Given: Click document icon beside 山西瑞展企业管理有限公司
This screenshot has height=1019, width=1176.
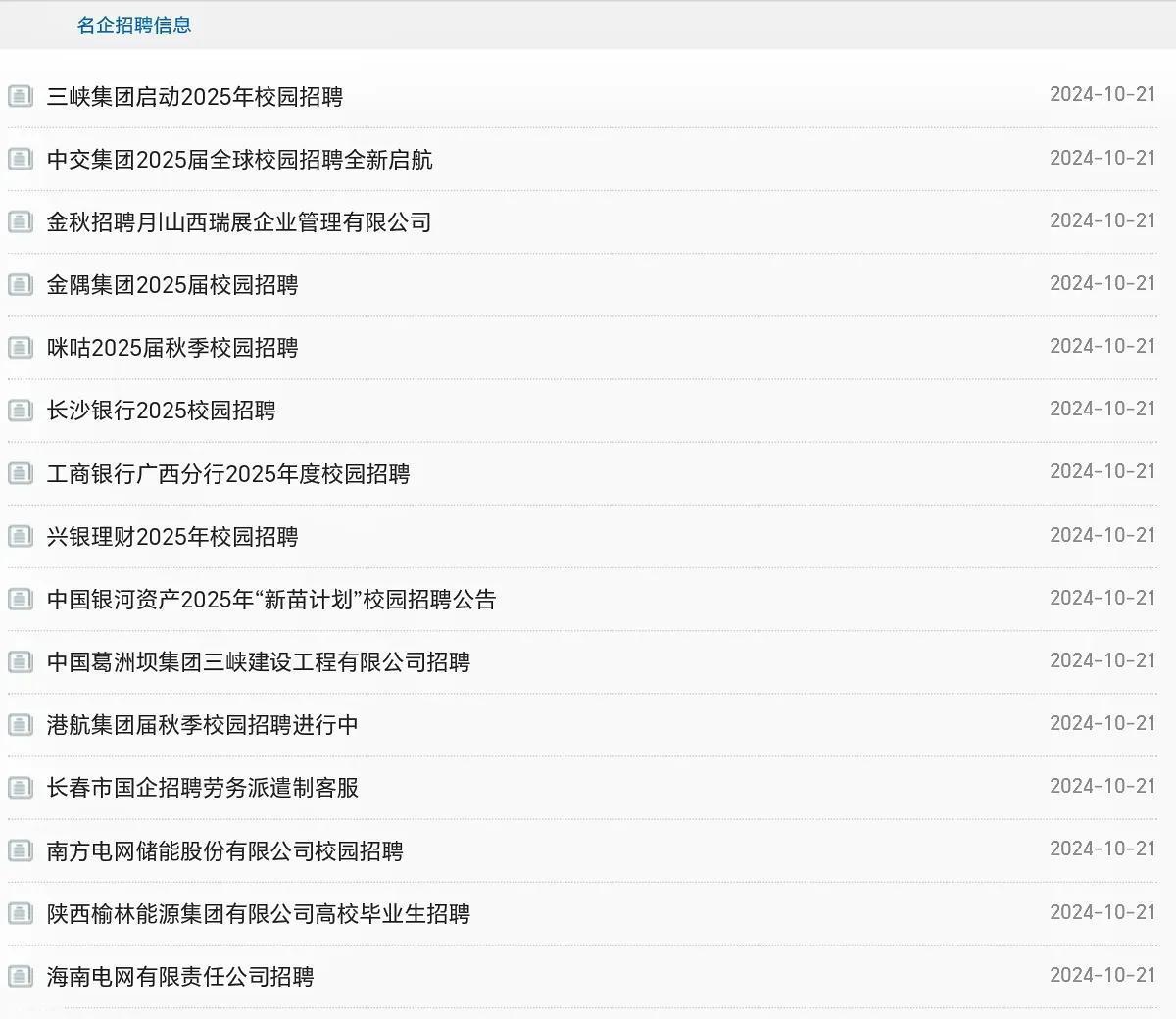Looking at the screenshot, I should (21, 221).
